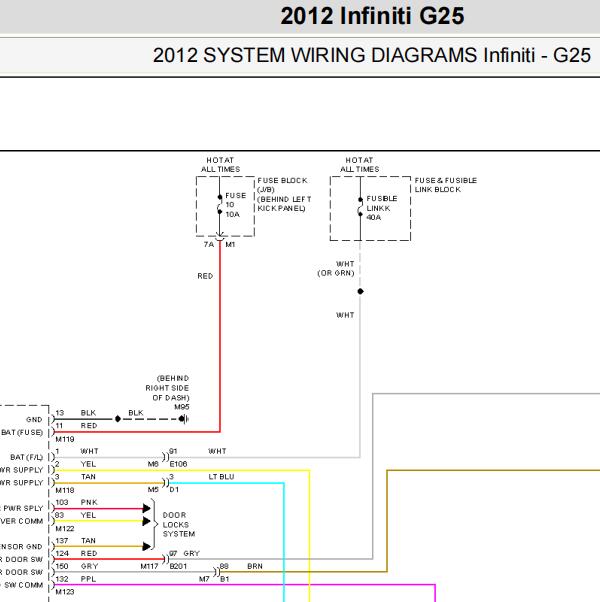Click the "FUSIBLE LINK K 40A" label
600x602 pixels.
[x=382, y=208]
